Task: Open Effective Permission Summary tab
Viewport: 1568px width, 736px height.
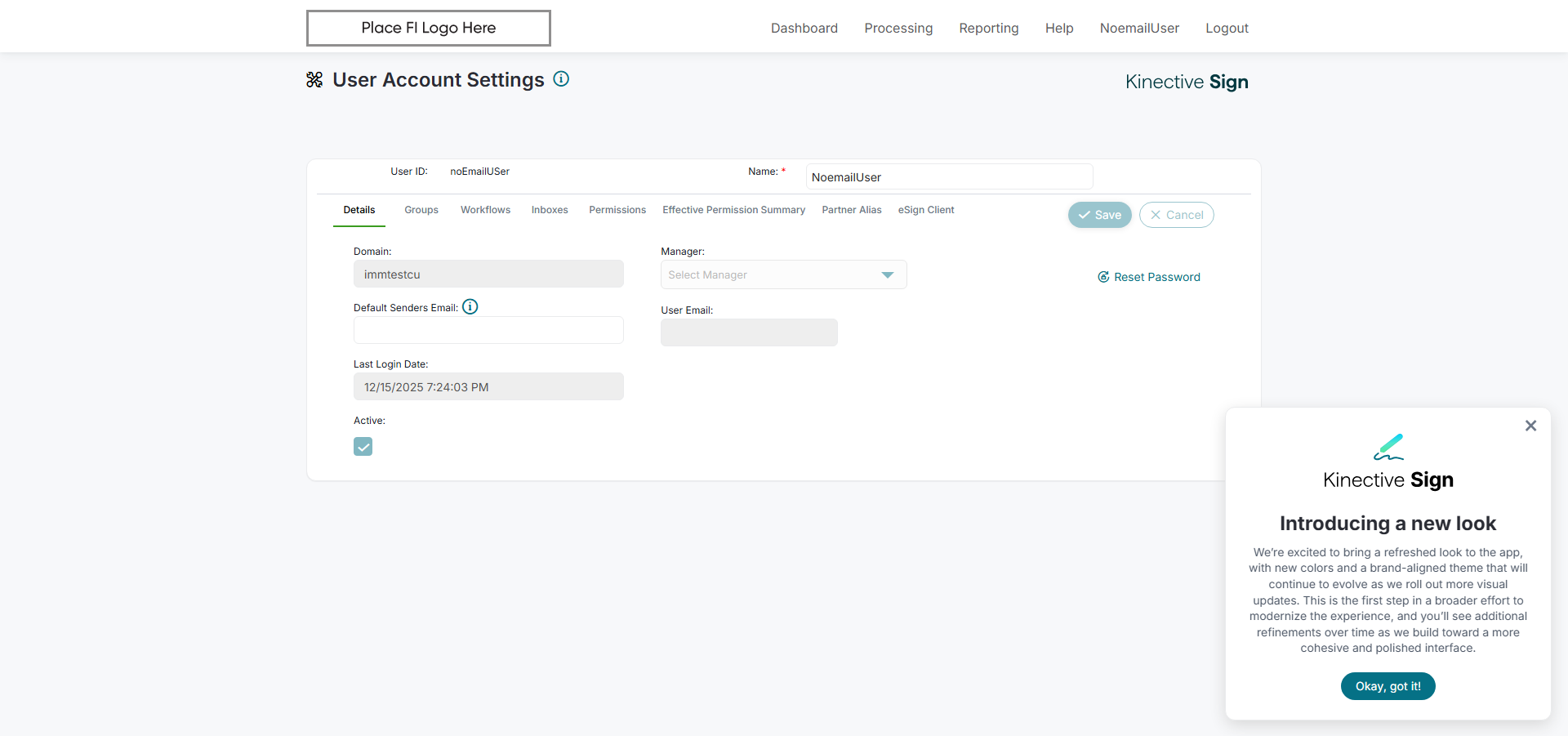Action: point(733,210)
